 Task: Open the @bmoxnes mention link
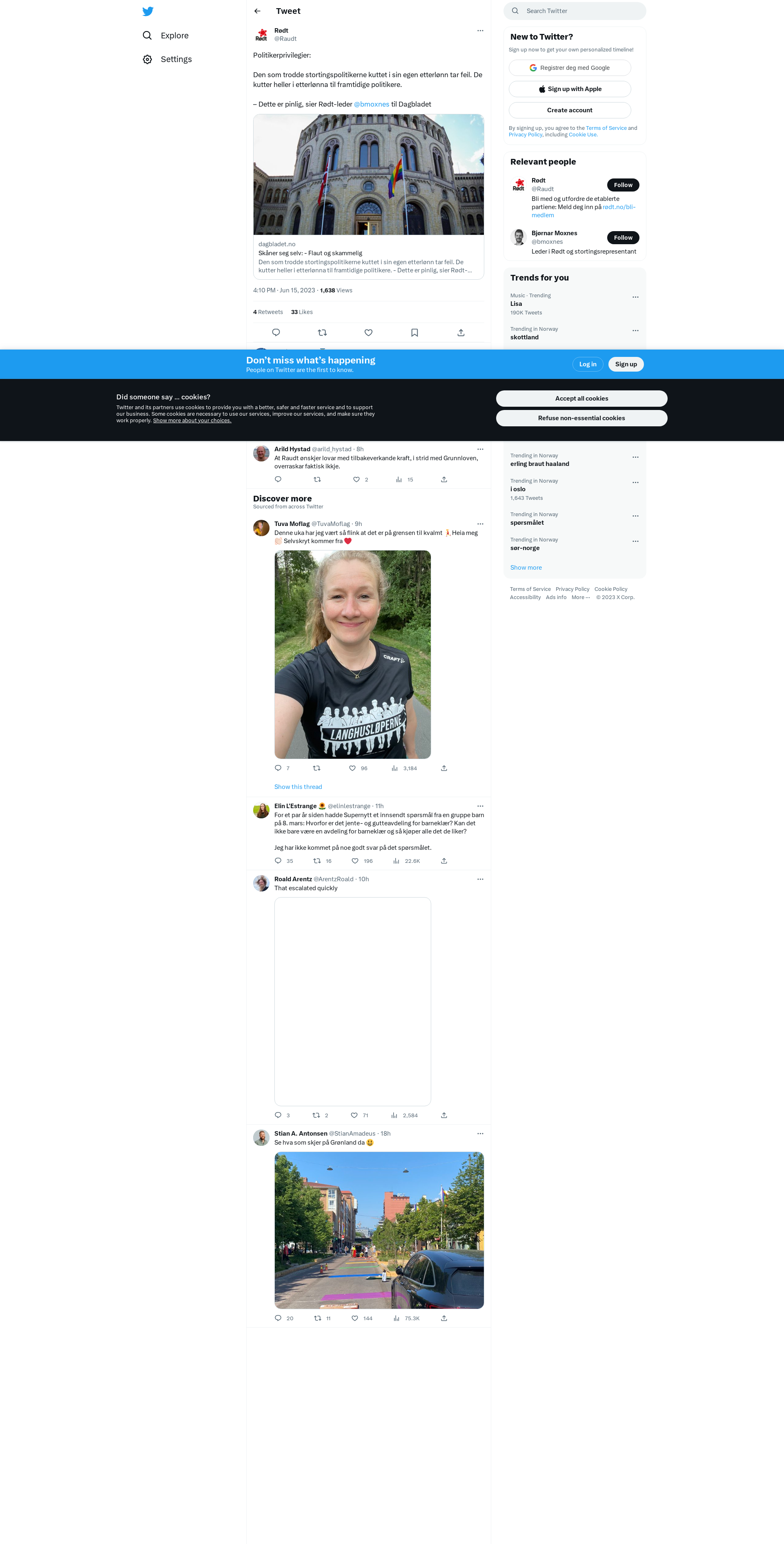pos(372,104)
